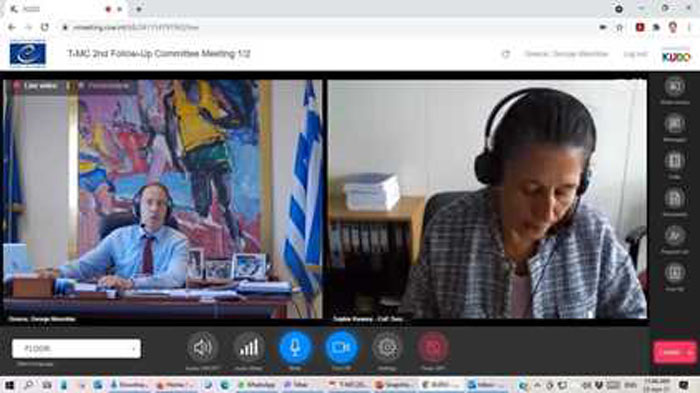Open the Documents icon in right sidebar
Screen dimensions: 700x393
[x=675, y=199]
